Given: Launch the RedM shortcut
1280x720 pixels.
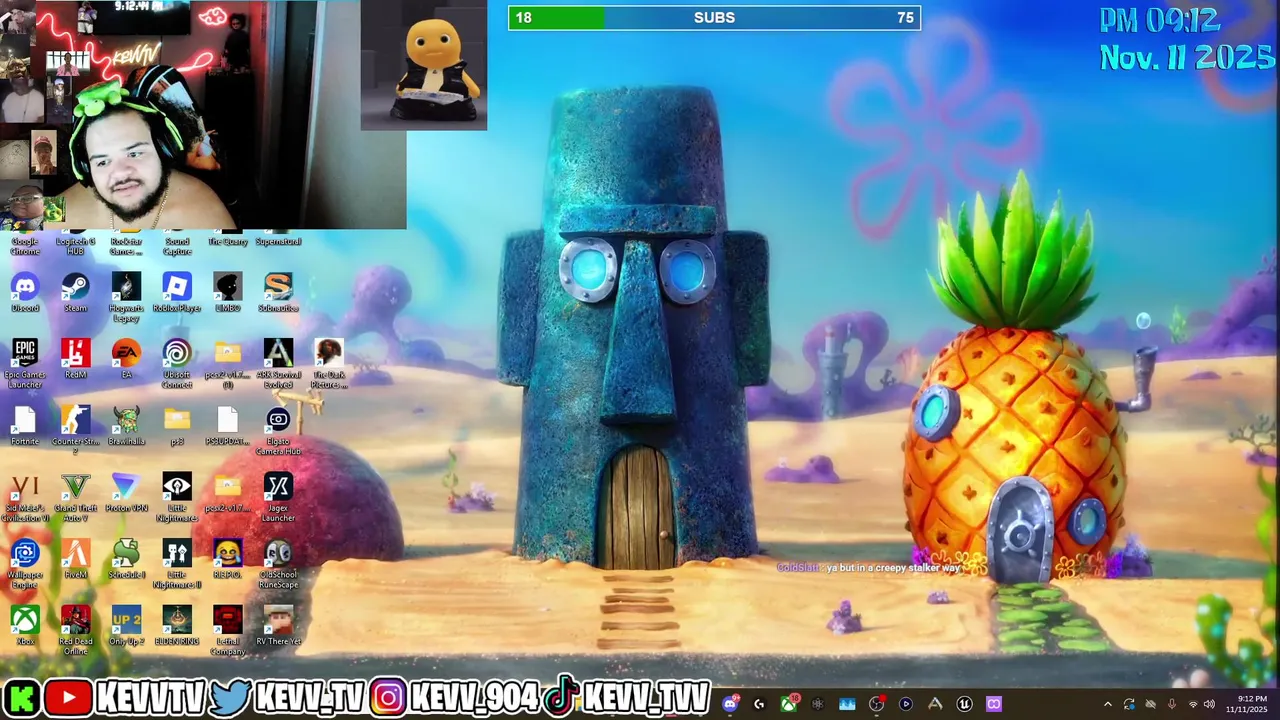Looking at the screenshot, I should pos(76,358).
